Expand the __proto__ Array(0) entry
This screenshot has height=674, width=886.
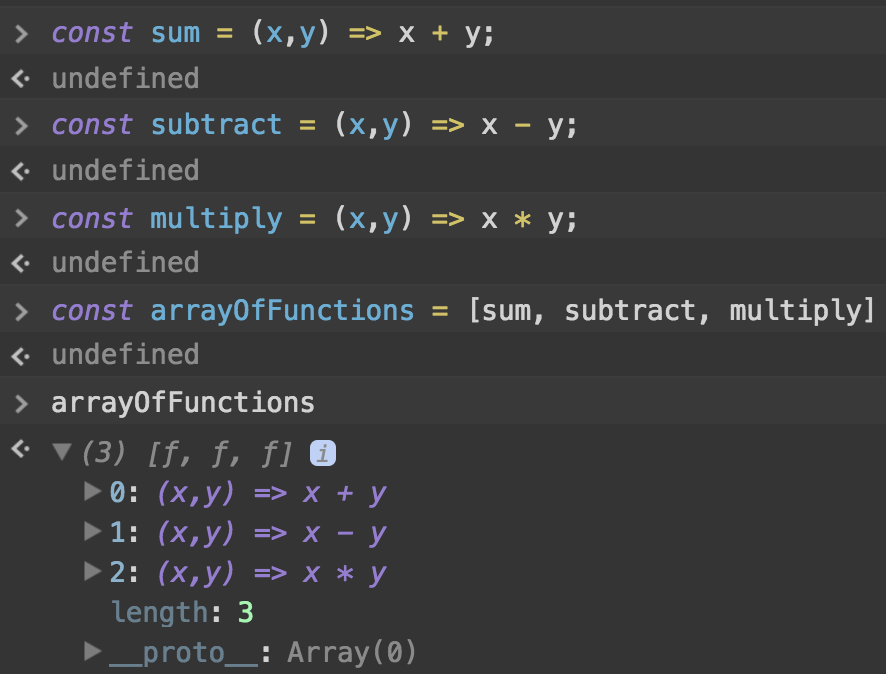(x=91, y=652)
